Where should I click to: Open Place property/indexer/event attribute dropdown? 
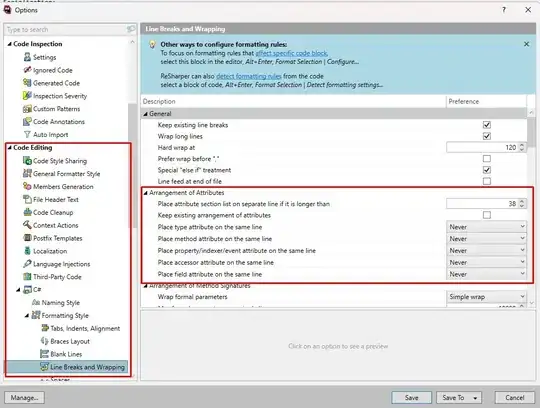click(x=486, y=250)
